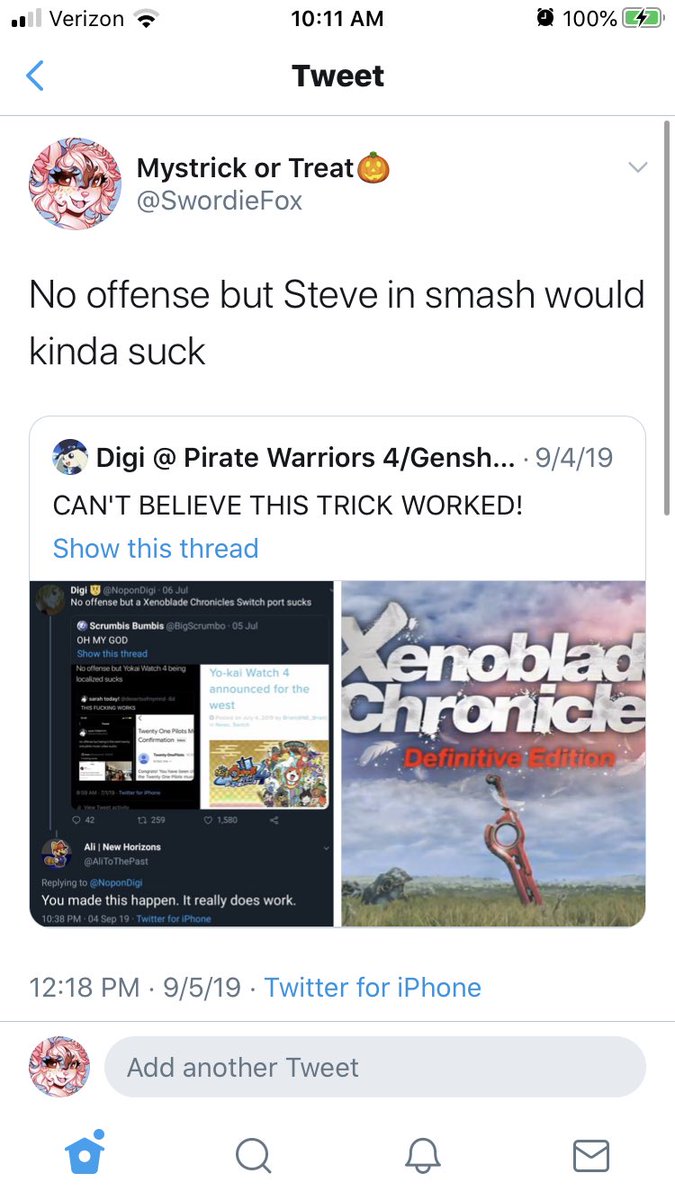
Task: Open quoted tweet text CAN'T BELIEVE THIS TRICK WORKED
Action: tap(288, 505)
